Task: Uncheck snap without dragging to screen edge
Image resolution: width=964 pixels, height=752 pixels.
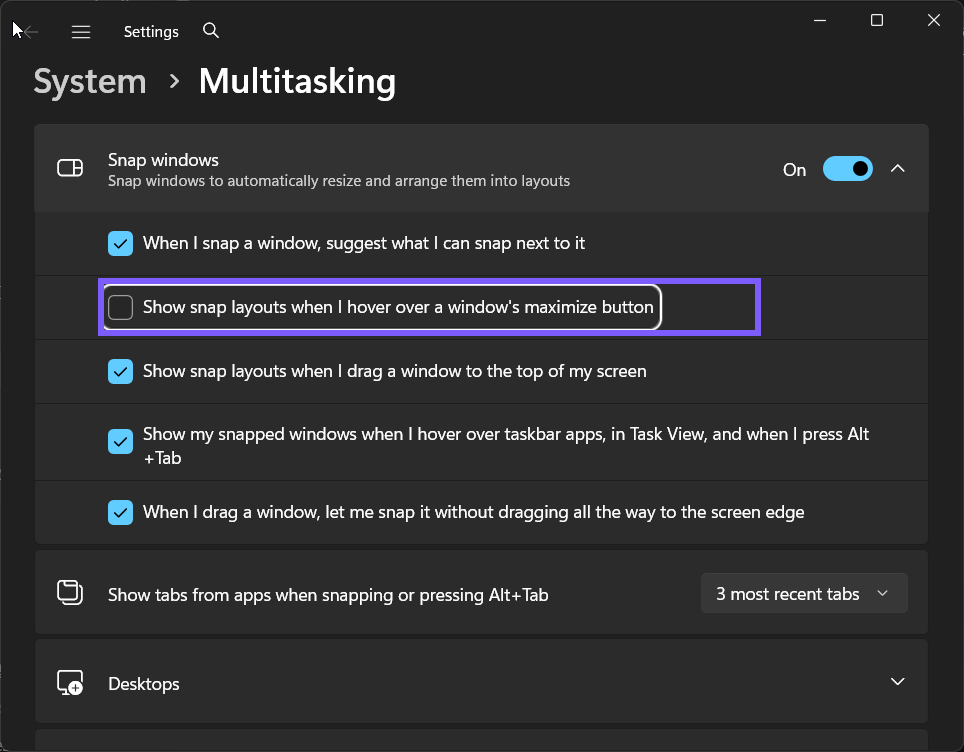Action: (120, 512)
